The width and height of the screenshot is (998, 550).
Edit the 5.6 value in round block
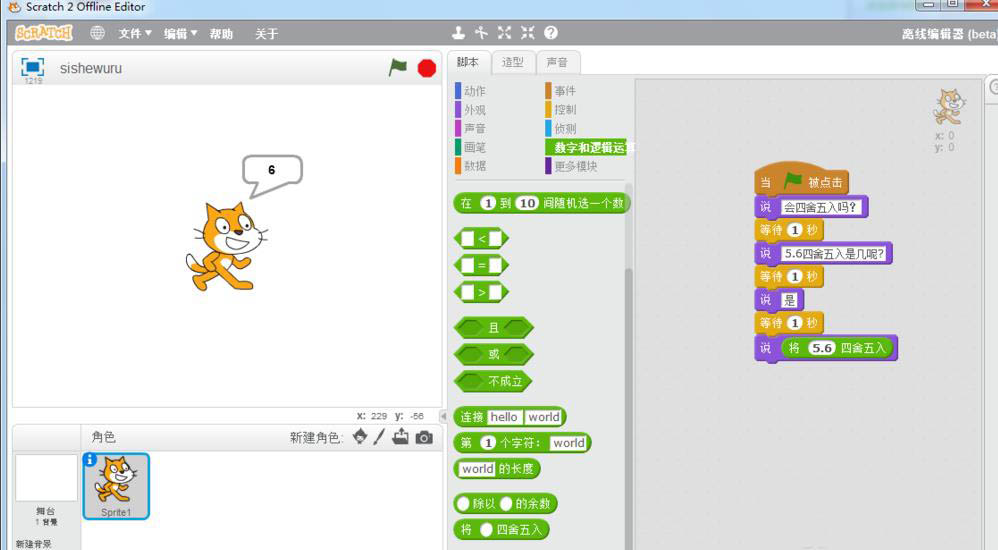[x=822, y=348]
